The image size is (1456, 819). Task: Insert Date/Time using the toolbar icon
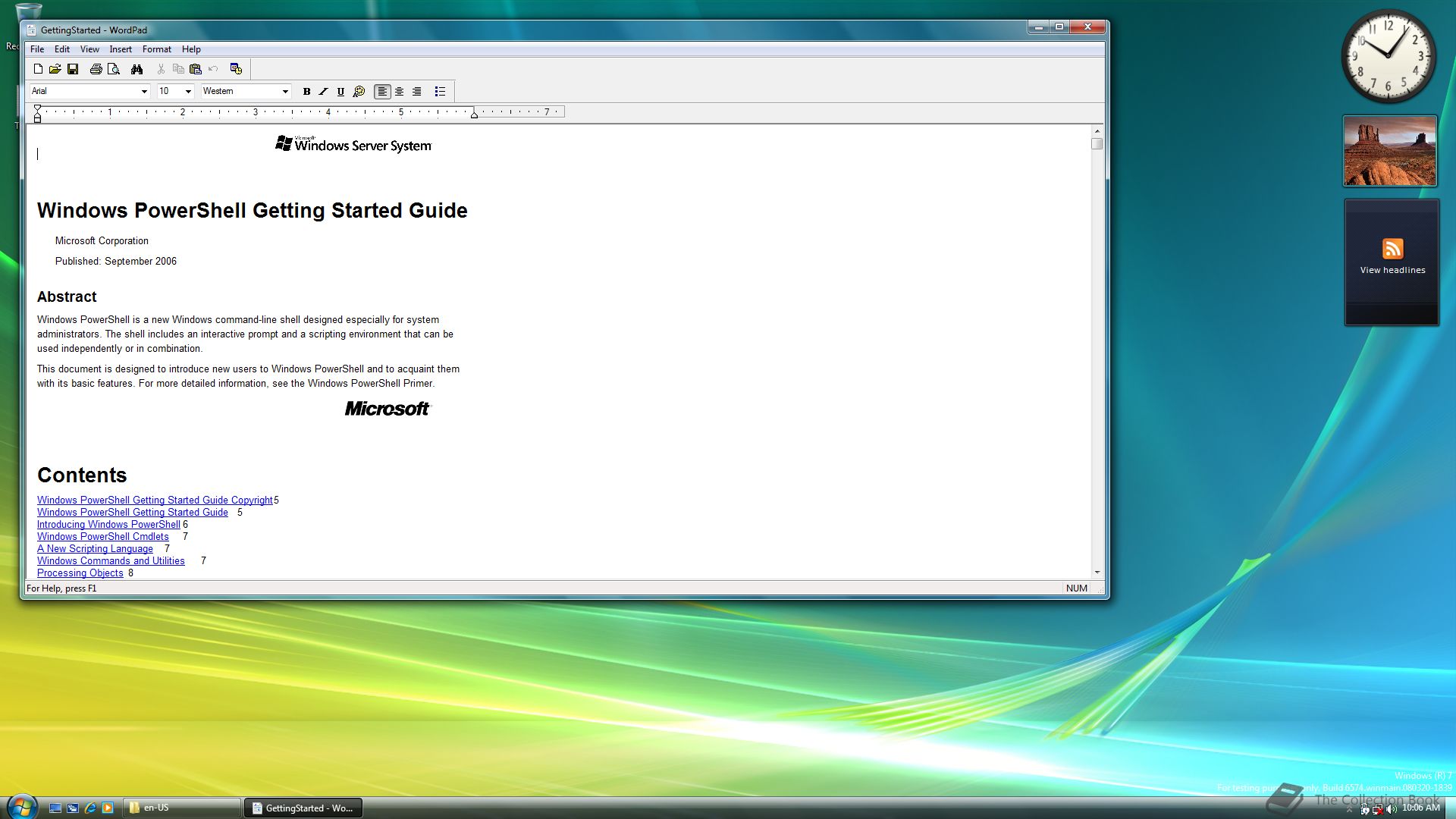[236, 69]
